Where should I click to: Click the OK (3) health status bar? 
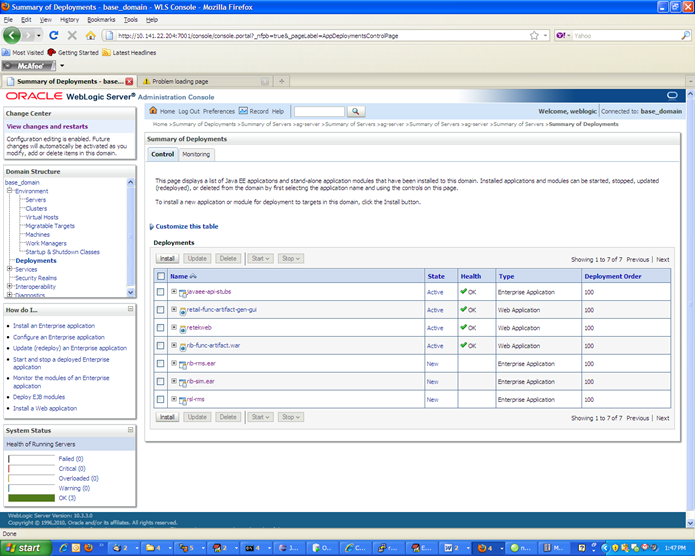tap(32, 498)
